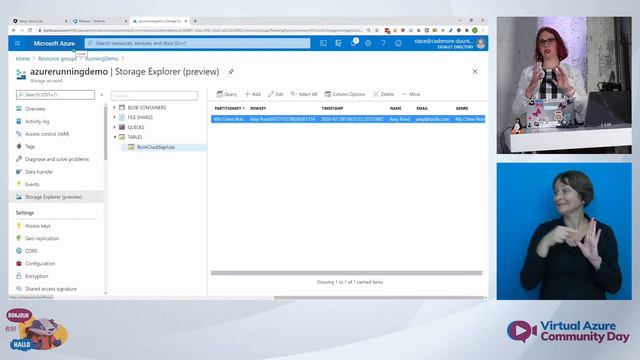
Task: Click the Delete toolbar button
Action: pyautogui.click(x=384, y=94)
